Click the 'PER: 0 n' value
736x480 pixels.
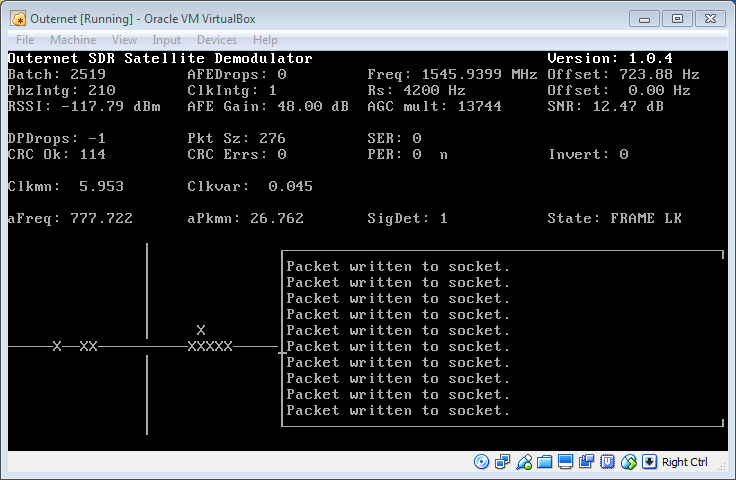407,154
